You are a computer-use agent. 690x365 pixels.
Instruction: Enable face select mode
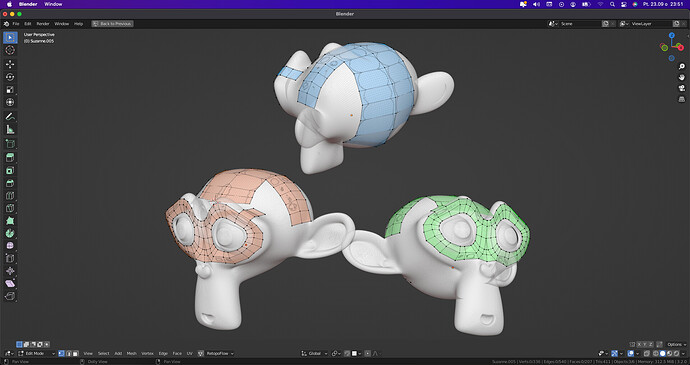tap(76, 354)
